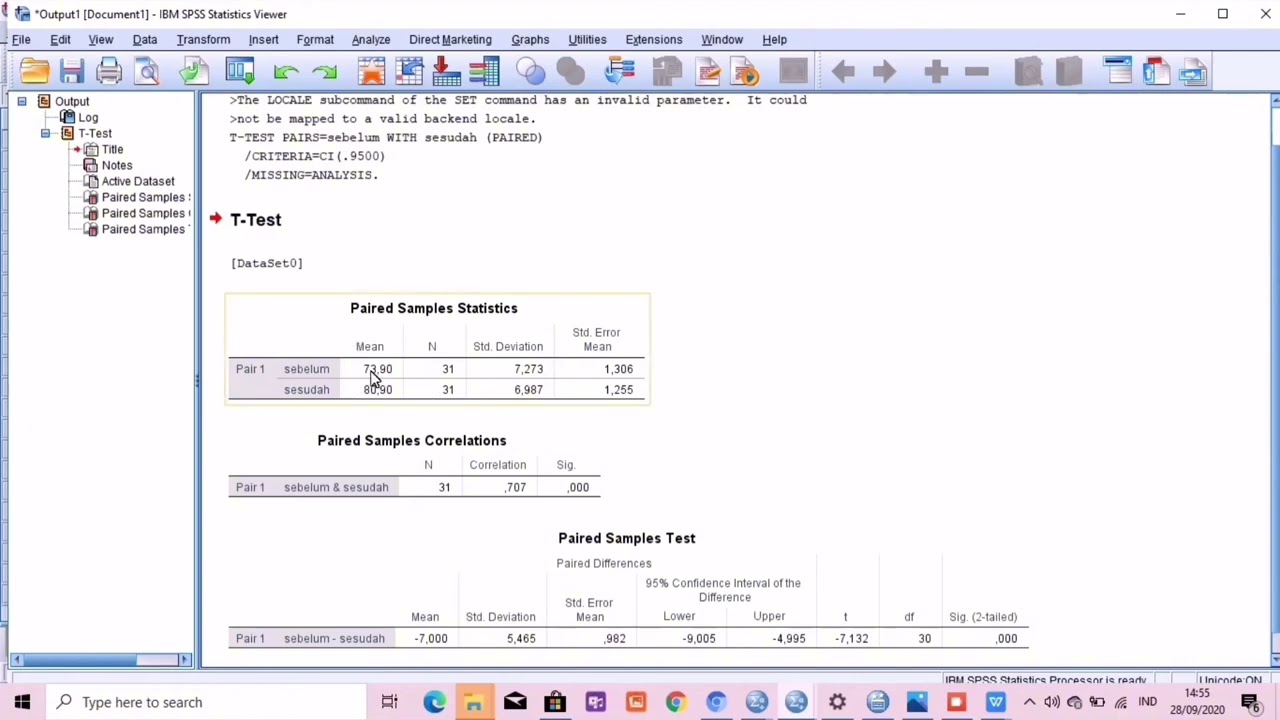Viewport: 1280px width, 720px height.
Task: Click the Expand plus toolbar icon
Action: coord(936,71)
